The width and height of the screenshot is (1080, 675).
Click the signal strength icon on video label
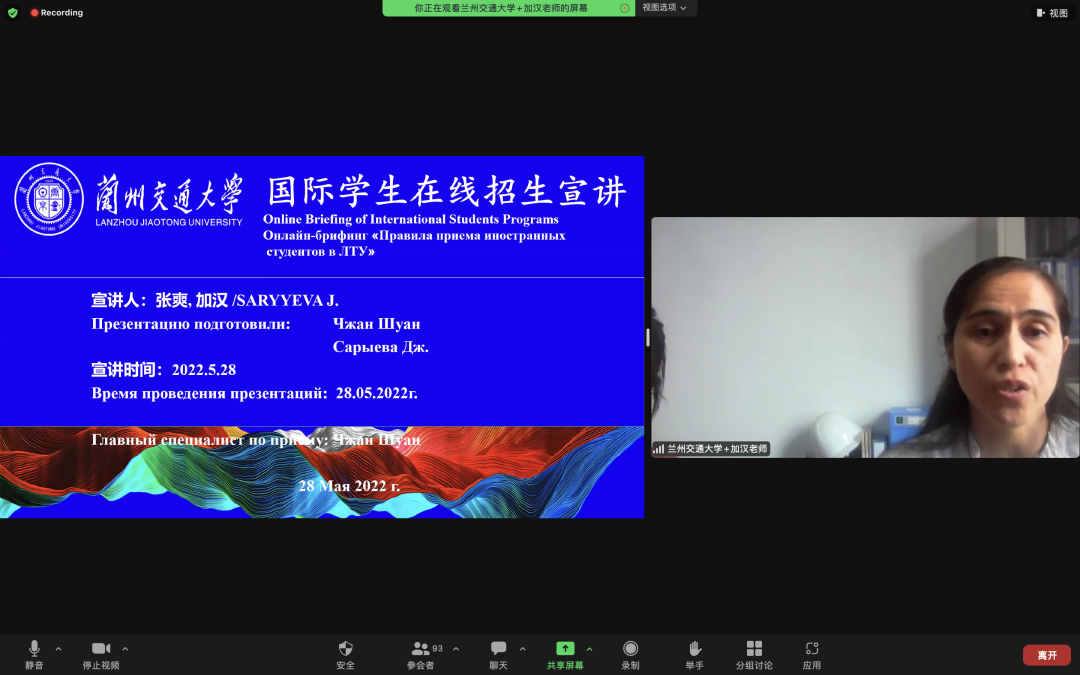tap(659, 449)
